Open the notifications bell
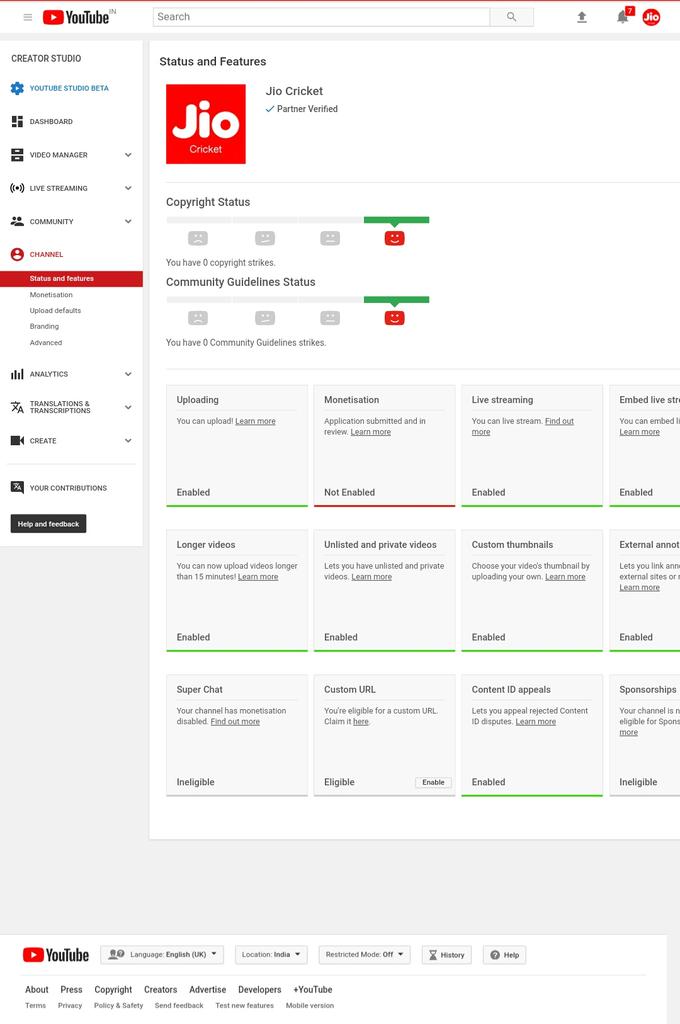Screen dimensions: 680x1024 623,17
